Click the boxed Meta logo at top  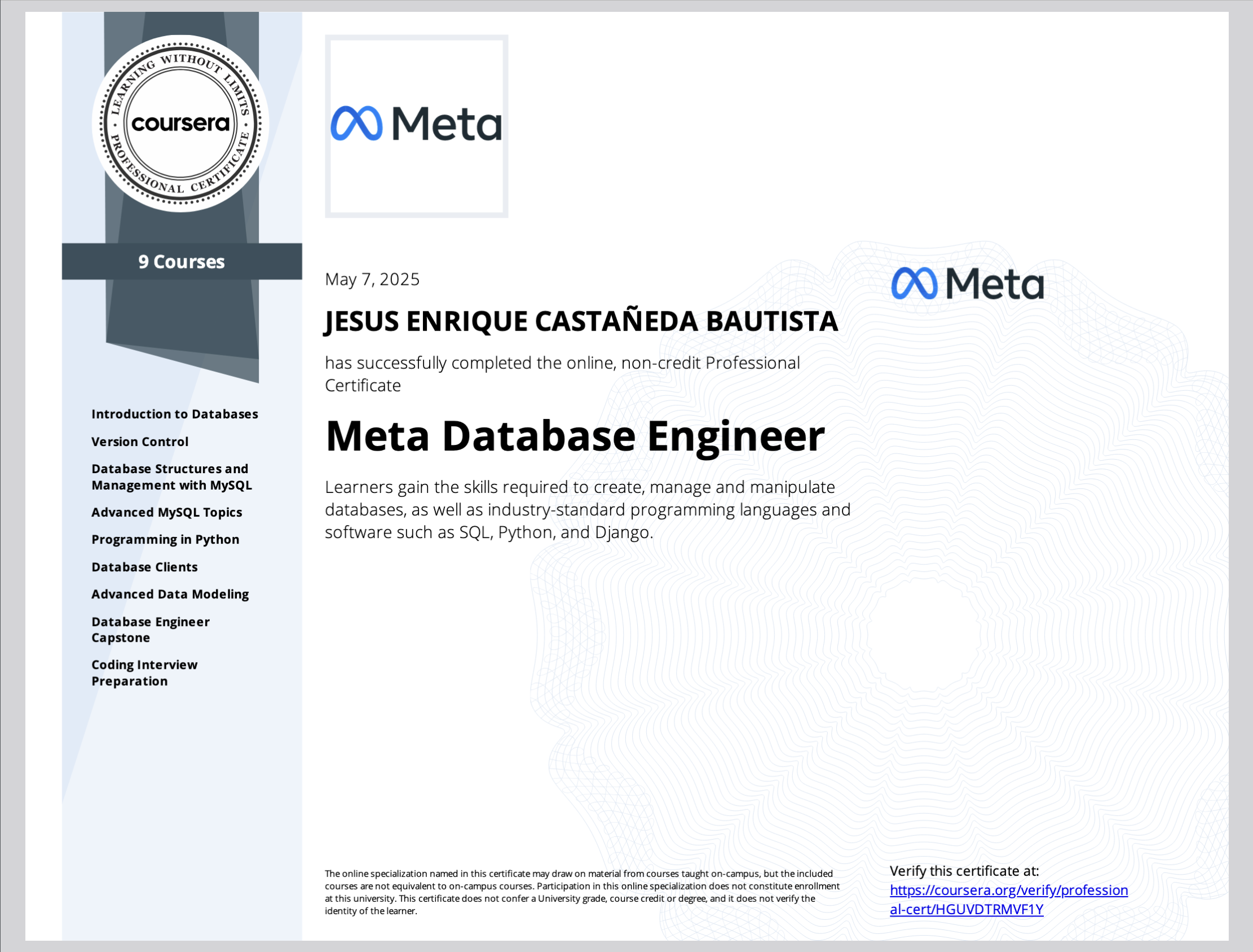416,126
